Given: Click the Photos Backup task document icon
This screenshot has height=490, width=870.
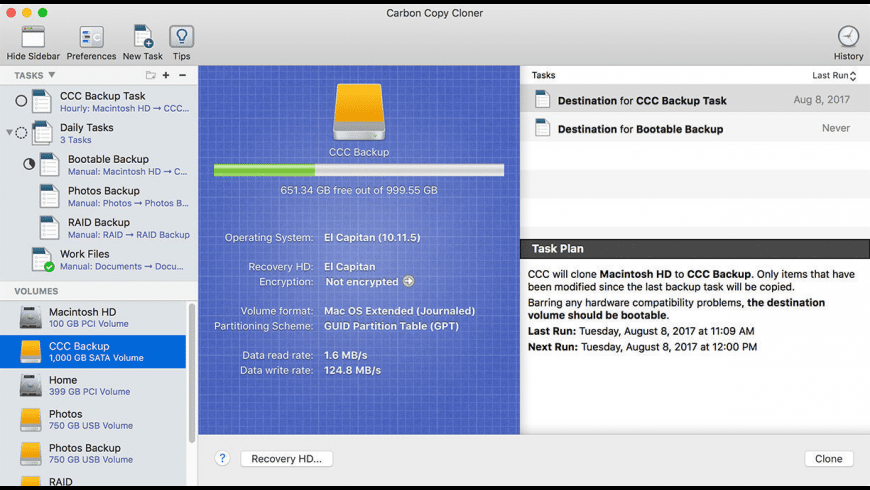Looking at the screenshot, I should click(x=49, y=196).
